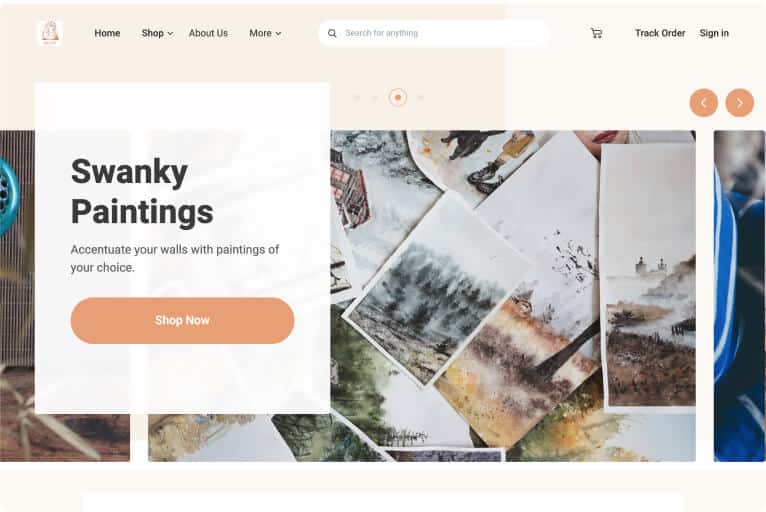Select the second carousel dot
766x512 pixels.
(x=375, y=98)
